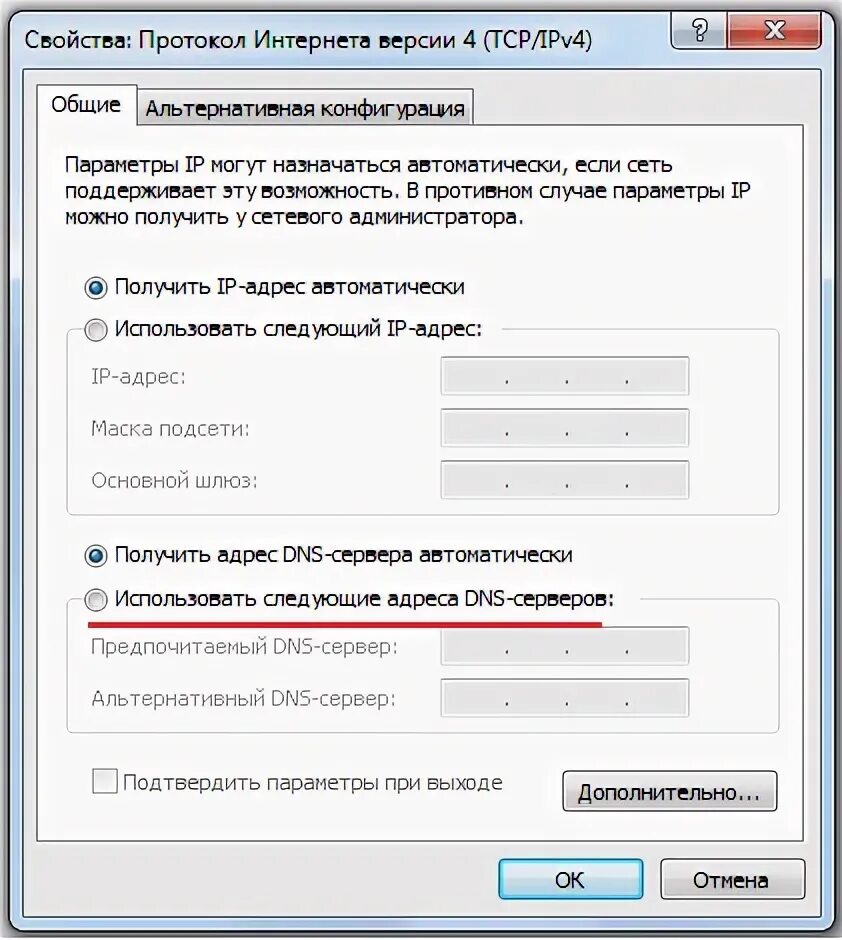This screenshot has height=940, width=842.
Task: Switch to Альтернативная конфигурация tab
Action: (305, 108)
